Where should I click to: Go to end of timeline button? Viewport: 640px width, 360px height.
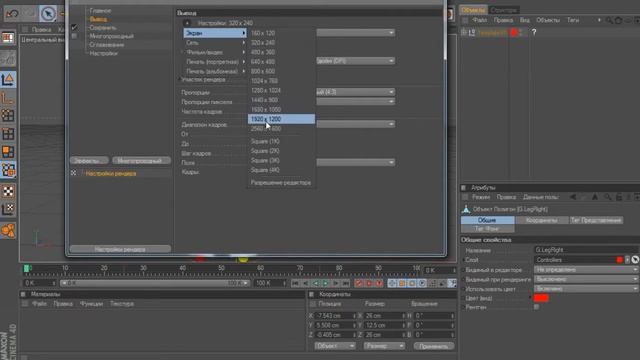tap(346, 283)
